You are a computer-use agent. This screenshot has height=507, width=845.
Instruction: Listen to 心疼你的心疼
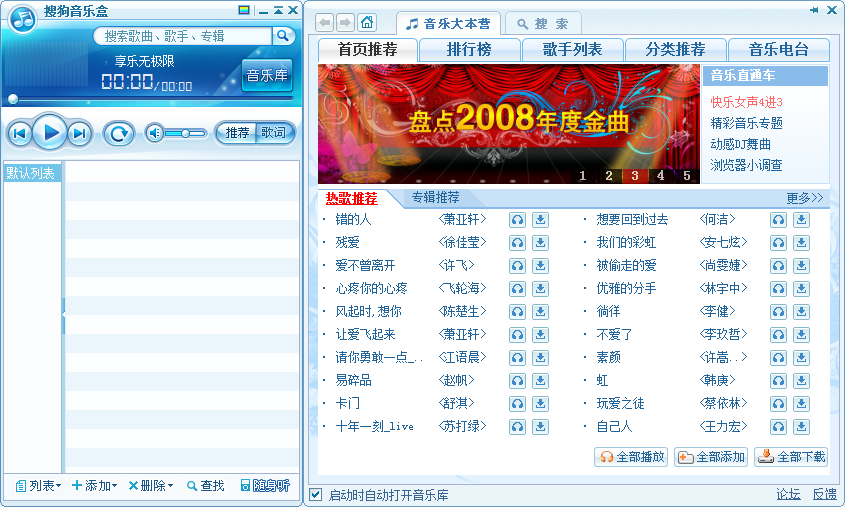517,289
